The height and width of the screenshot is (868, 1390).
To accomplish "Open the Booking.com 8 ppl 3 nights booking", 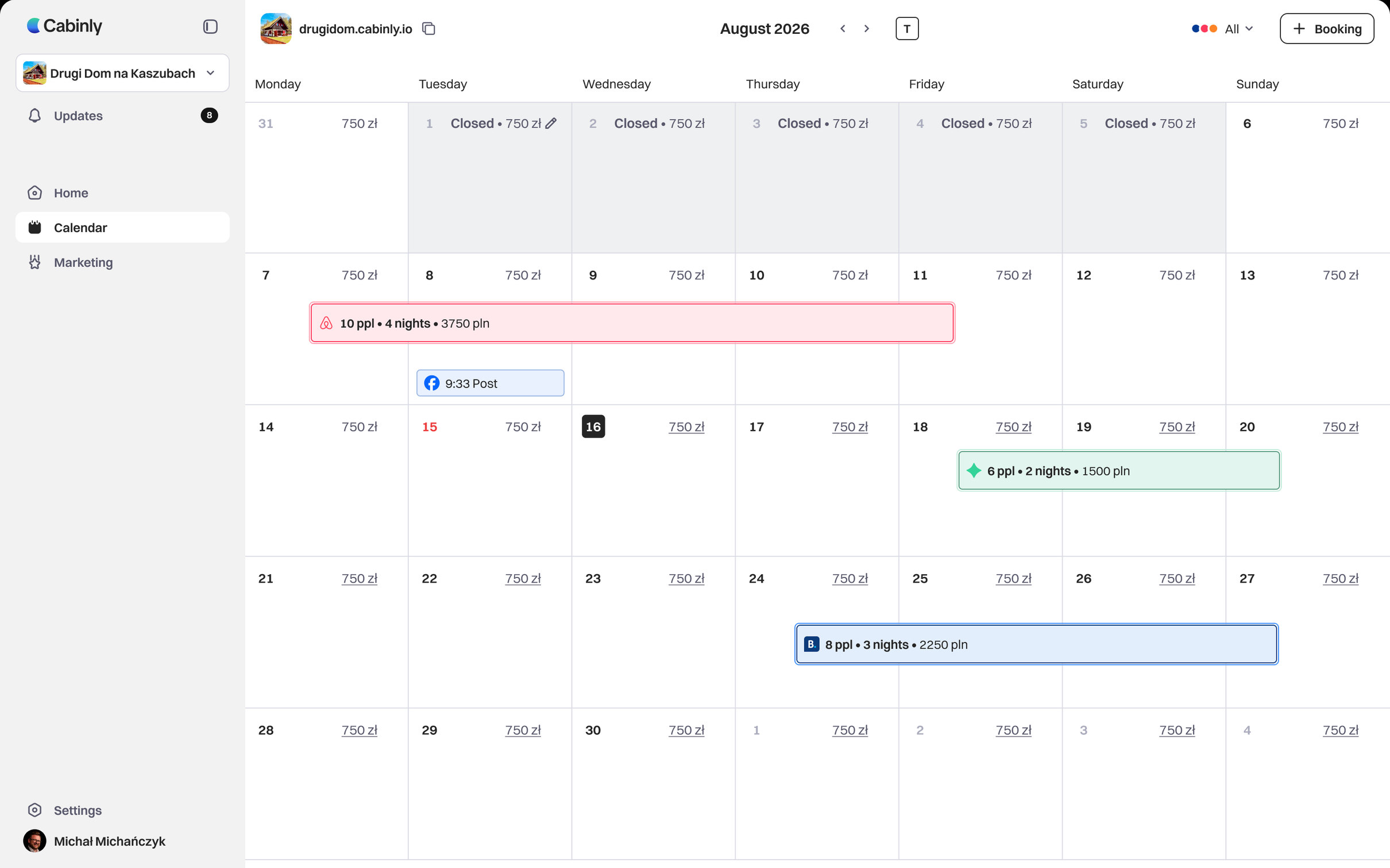I will [1037, 644].
